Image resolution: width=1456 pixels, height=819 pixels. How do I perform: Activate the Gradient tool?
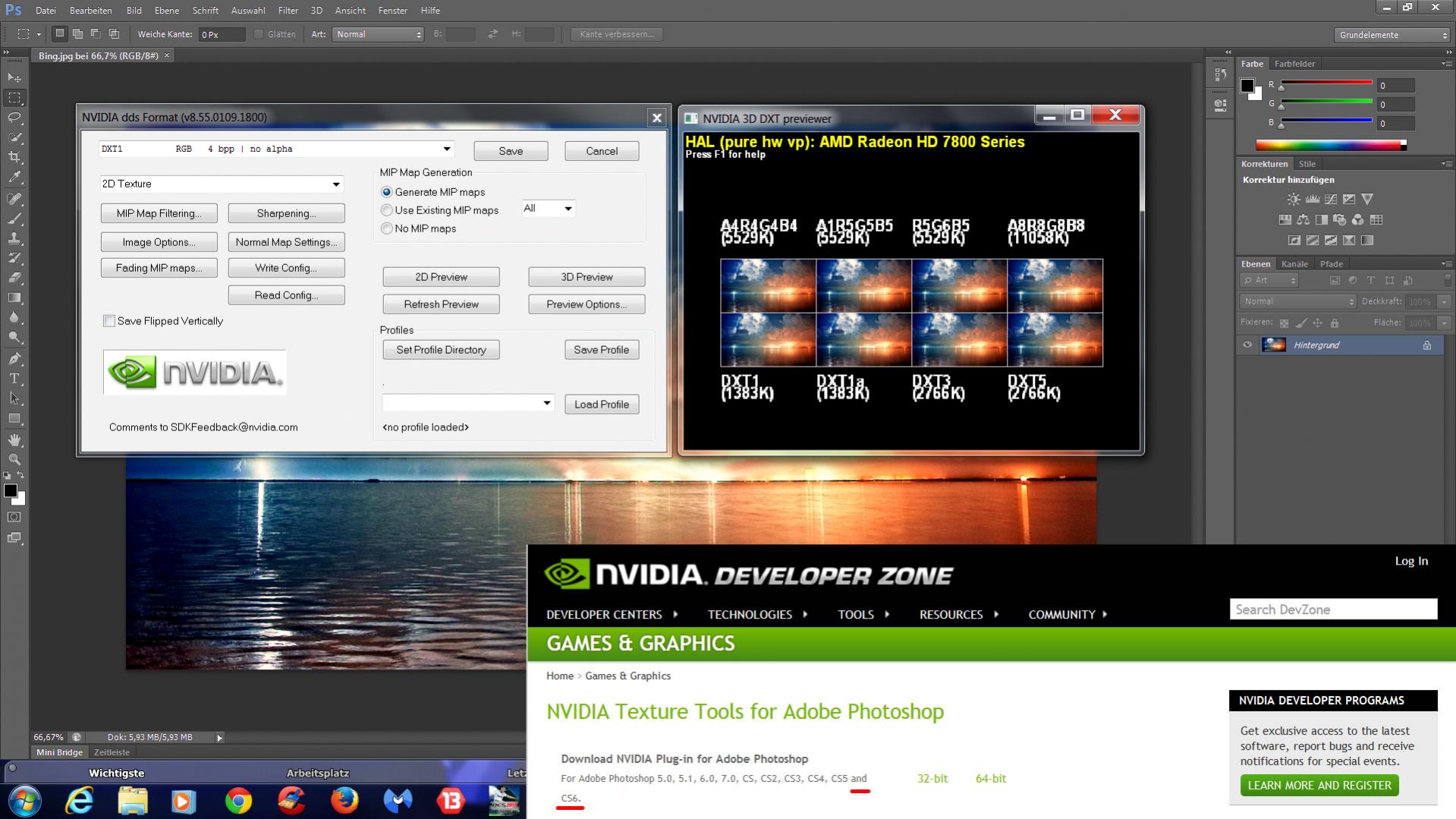click(14, 298)
